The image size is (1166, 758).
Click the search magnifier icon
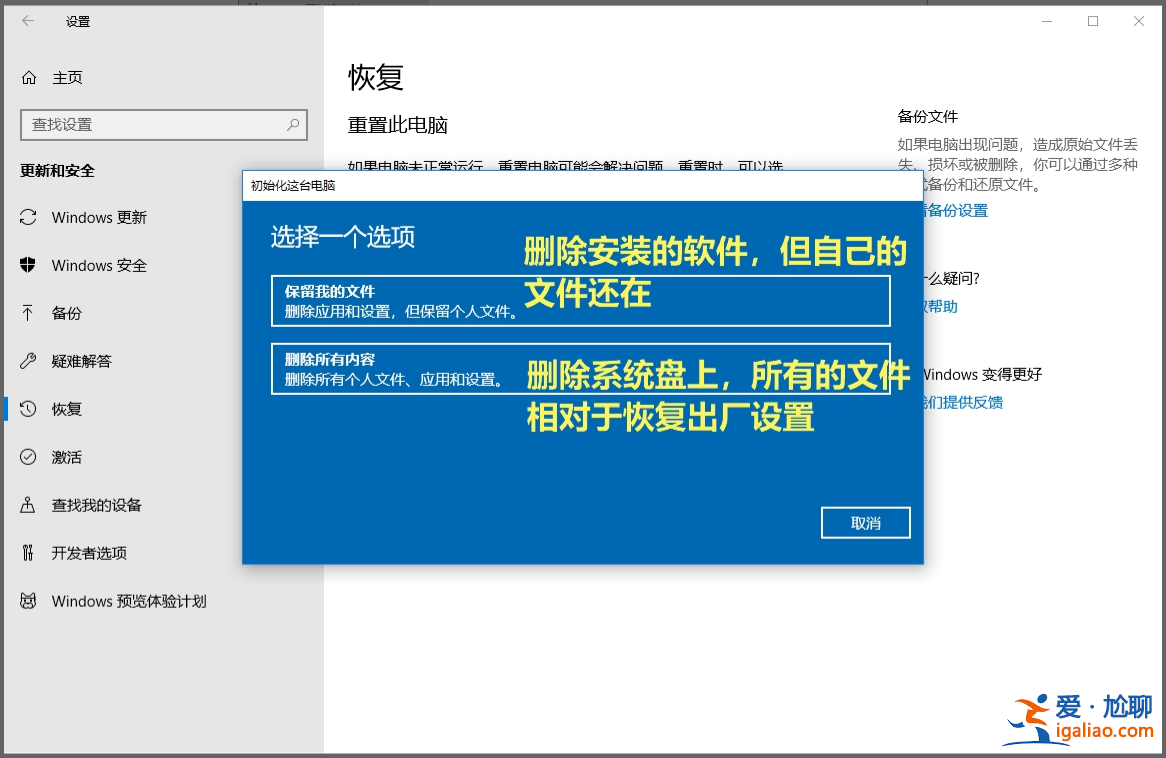294,124
